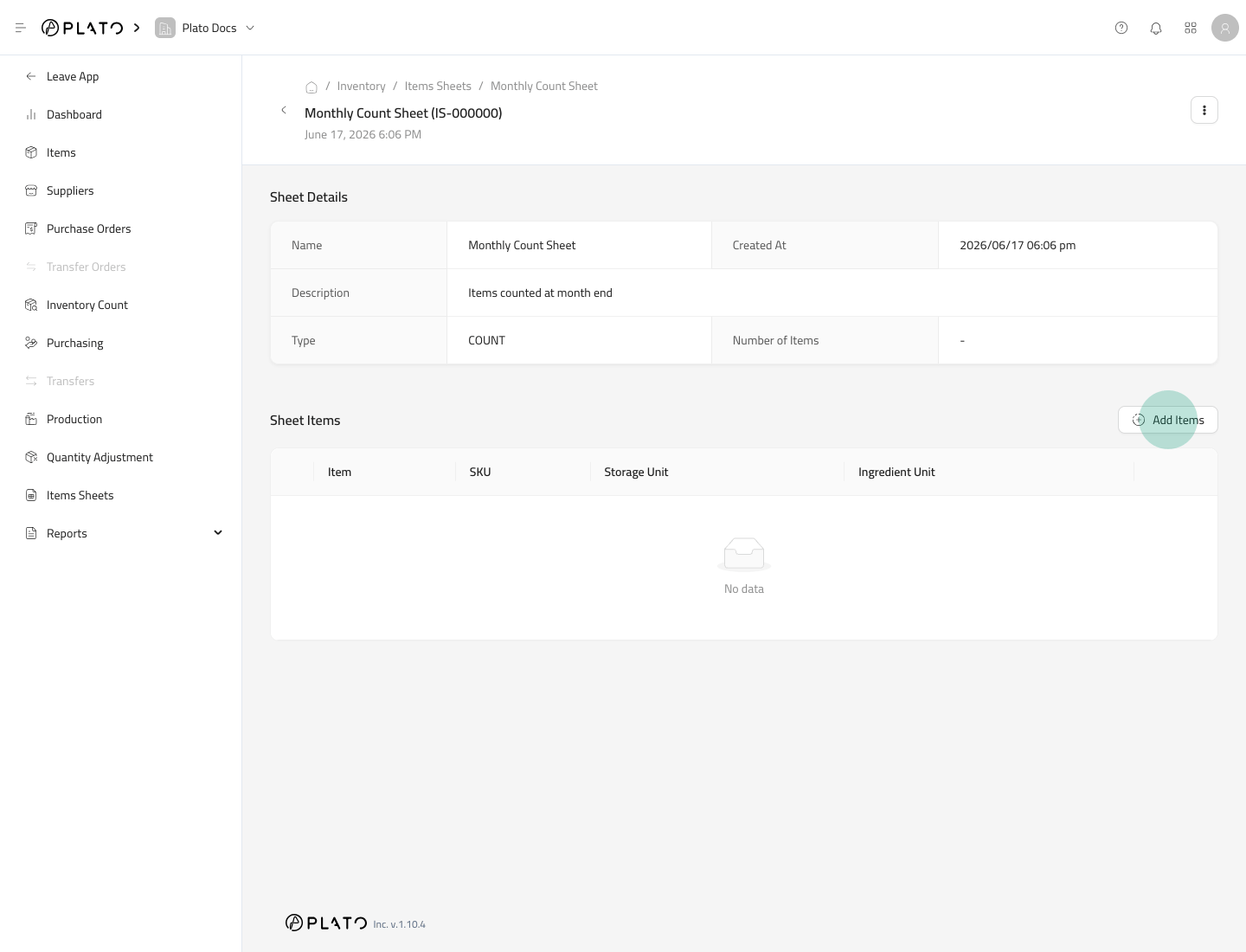Screen dimensions: 1246x952
Task: Open the user avatar profile menu
Action: point(1225,28)
